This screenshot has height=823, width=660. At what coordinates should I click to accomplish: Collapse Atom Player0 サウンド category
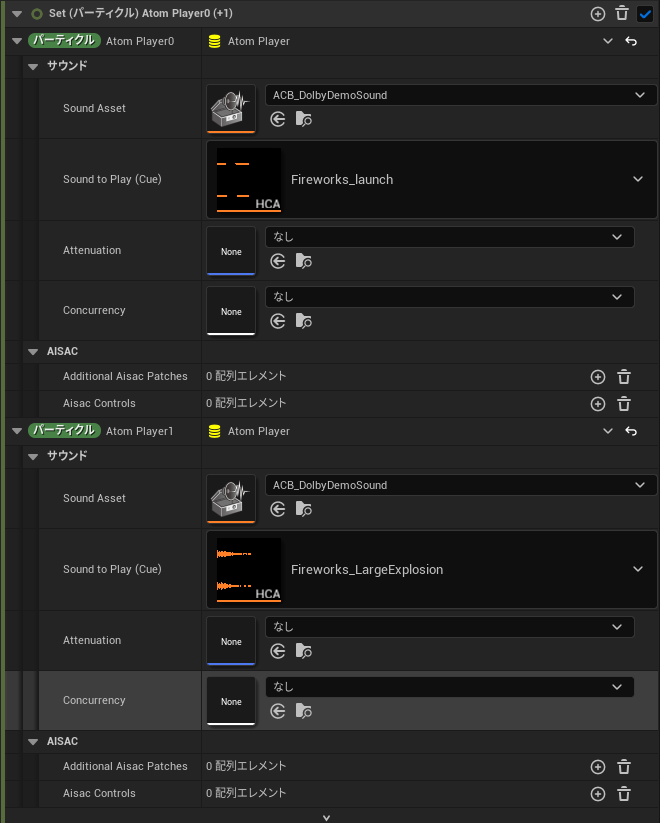[33, 66]
